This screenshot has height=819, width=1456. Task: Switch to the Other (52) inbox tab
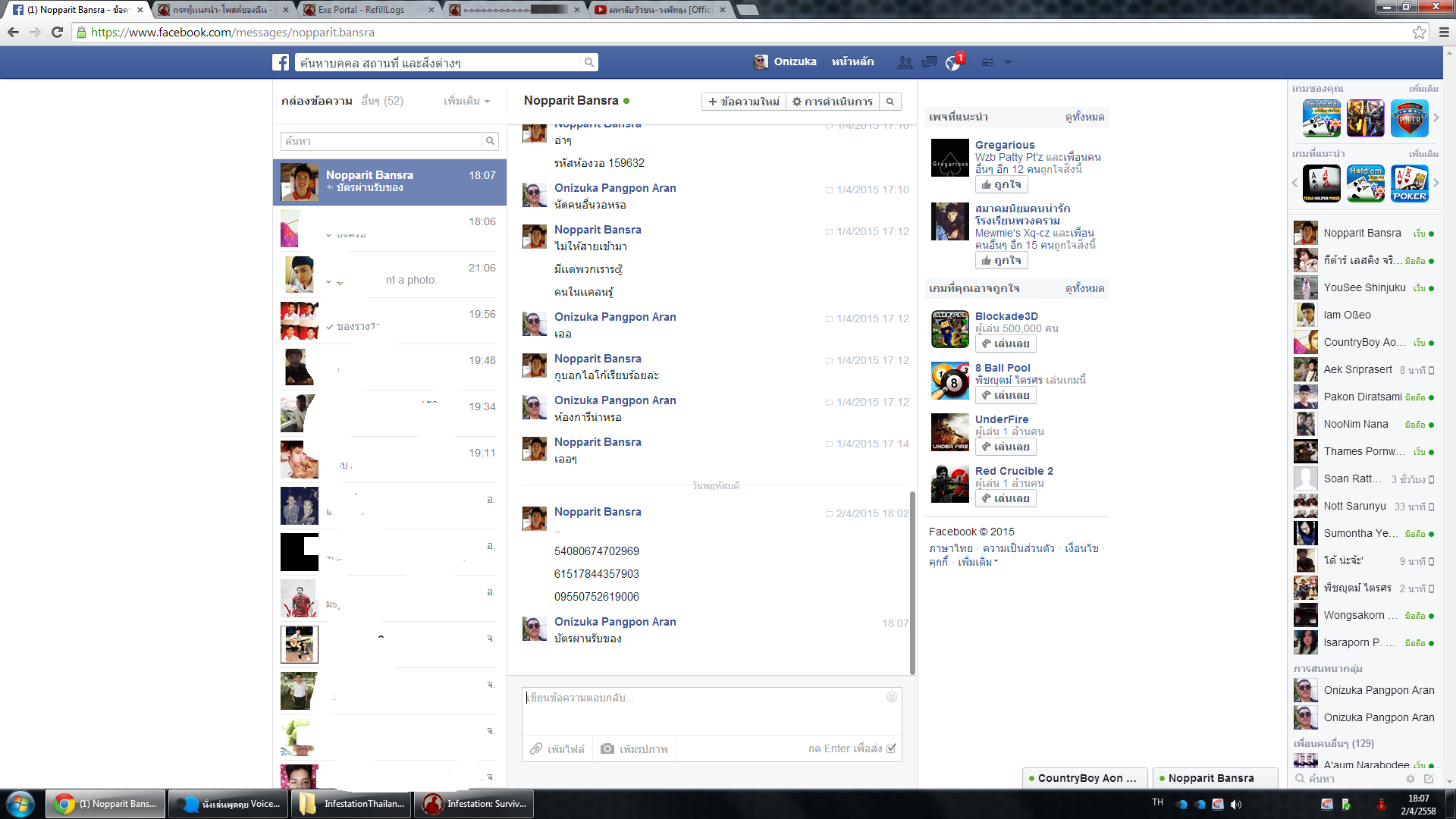point(382,101)
